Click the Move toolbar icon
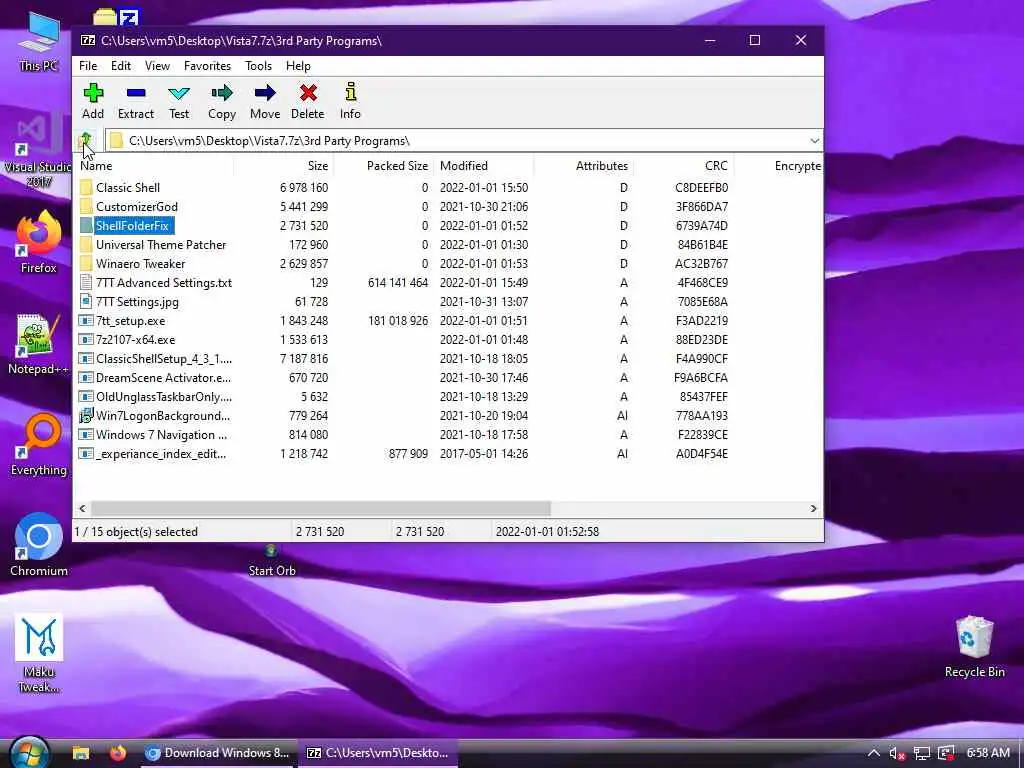This screenshot has height=768, width=1024. point(264,93)
